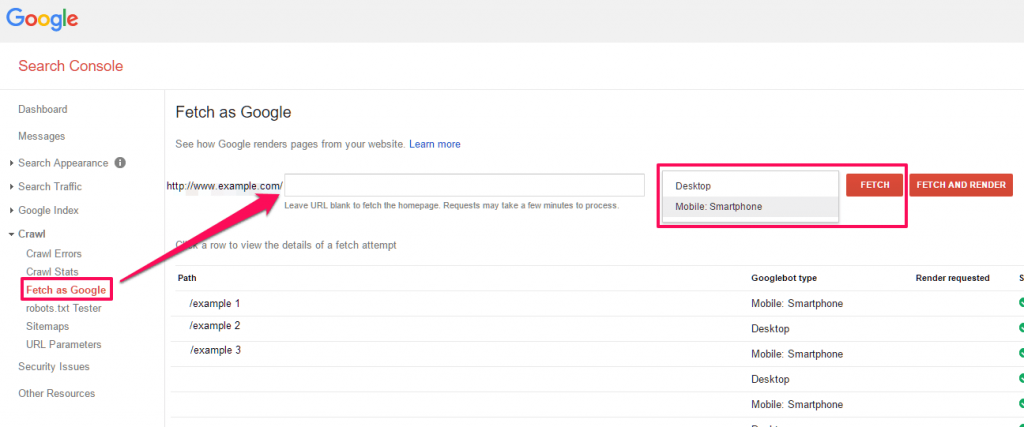Click the Search Appearance info icon
Screen dimensions: 1024x427
[120, 163]
